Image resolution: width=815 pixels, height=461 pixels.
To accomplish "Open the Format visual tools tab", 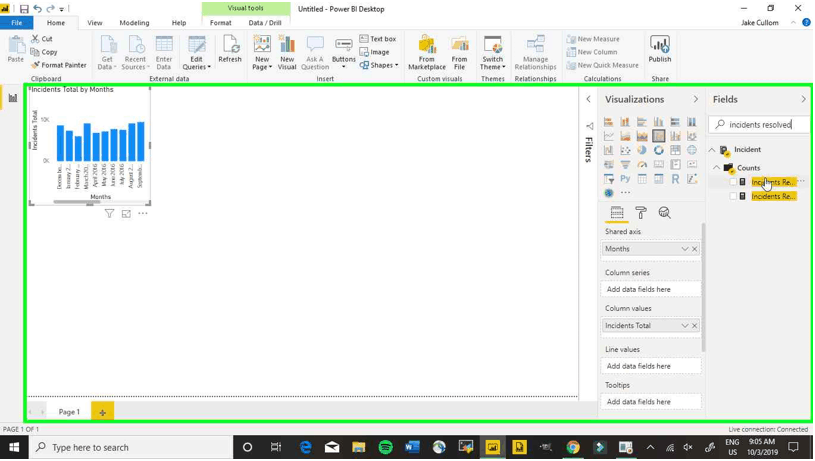I will pyautogui.click(x=220, y=23).
